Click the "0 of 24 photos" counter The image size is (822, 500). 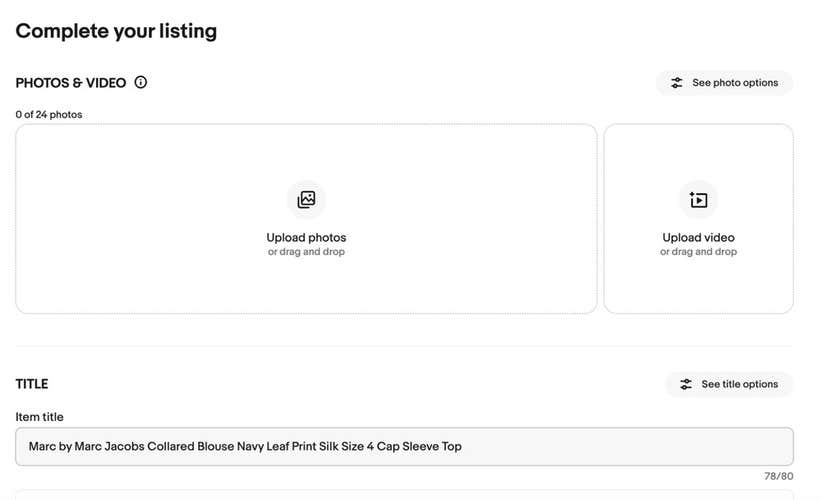tap(49, 115)
